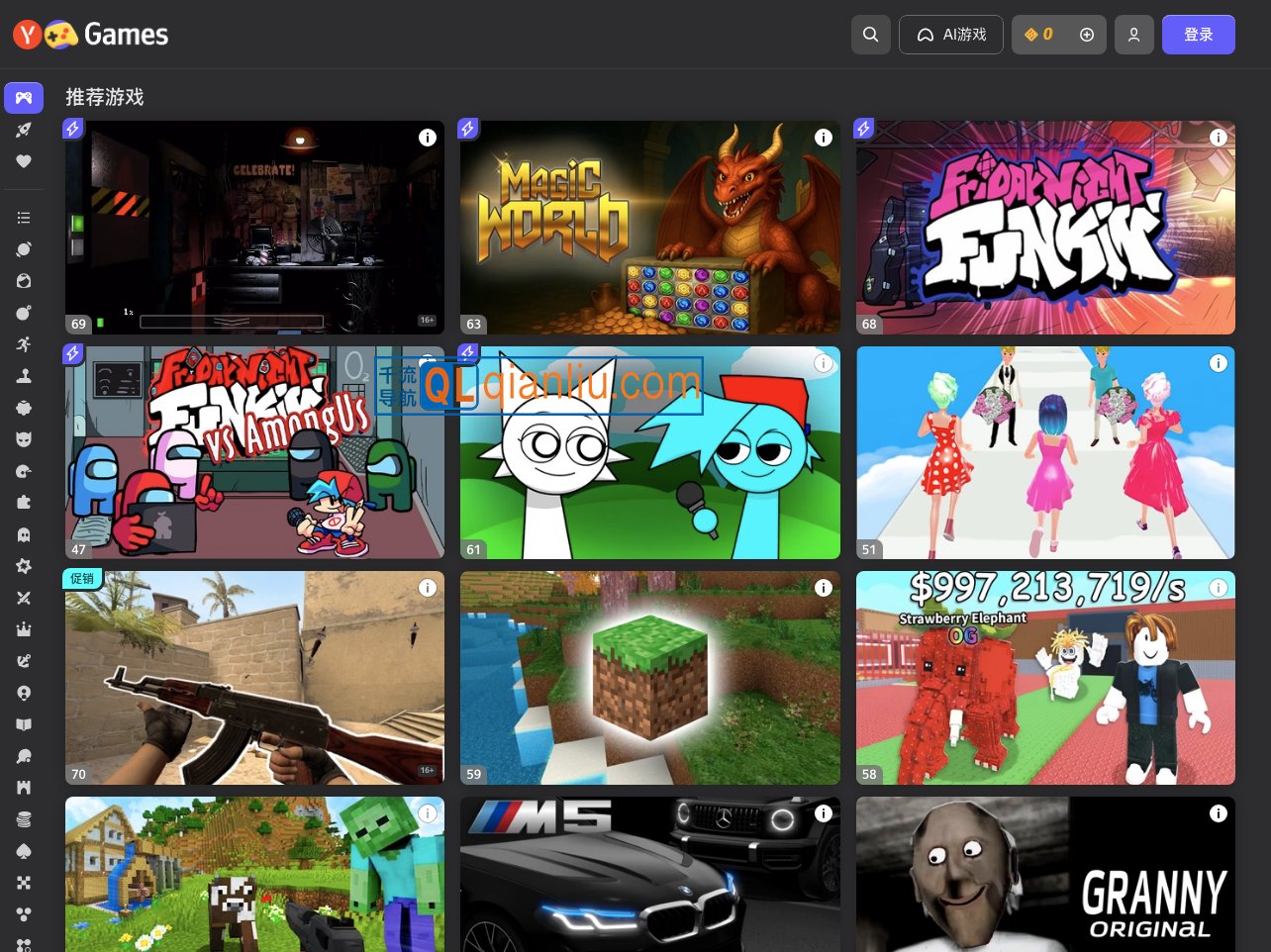
Task: Open search using the magnifier icon
Action: pos(870,34)
